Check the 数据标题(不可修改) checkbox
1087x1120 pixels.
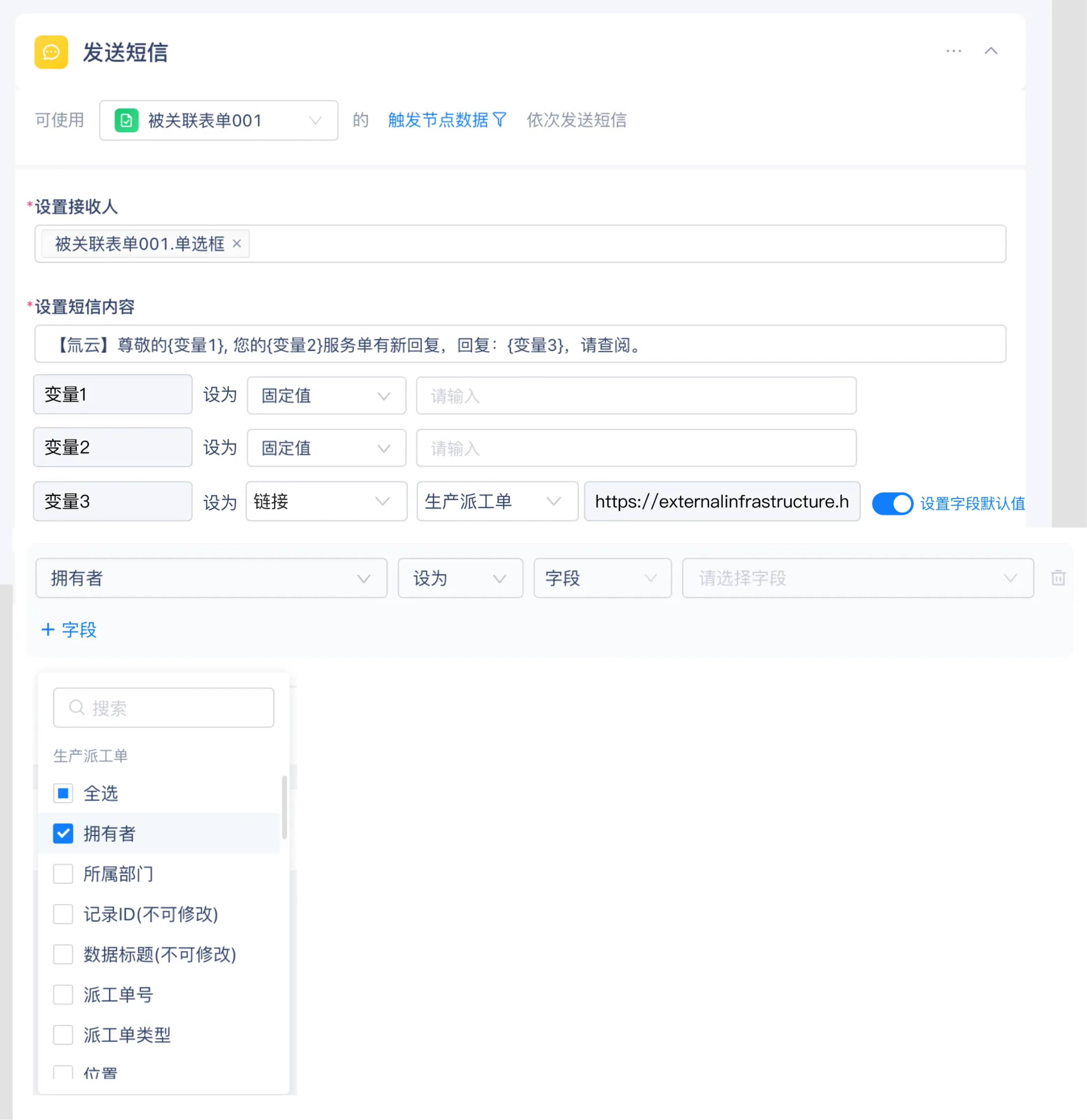[63, 954]
